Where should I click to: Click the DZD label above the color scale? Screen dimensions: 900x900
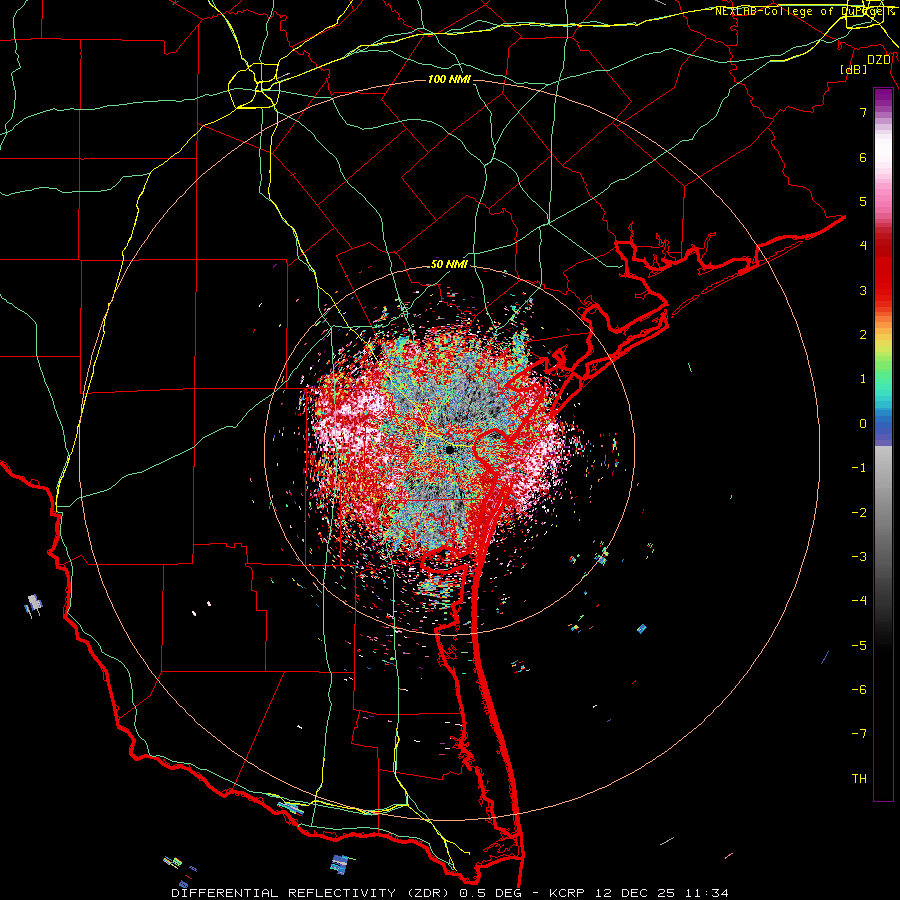pos(878,60)
